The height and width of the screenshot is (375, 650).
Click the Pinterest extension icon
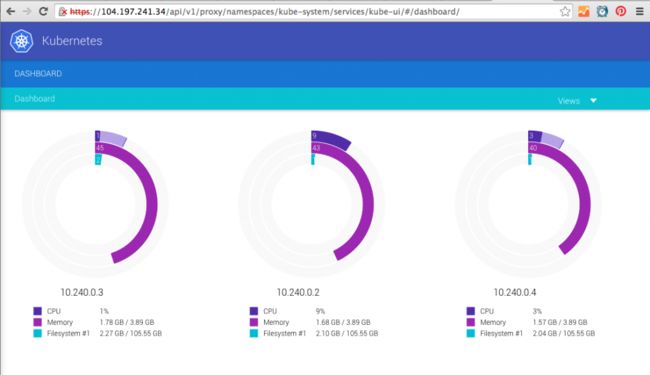coord(621,11)
